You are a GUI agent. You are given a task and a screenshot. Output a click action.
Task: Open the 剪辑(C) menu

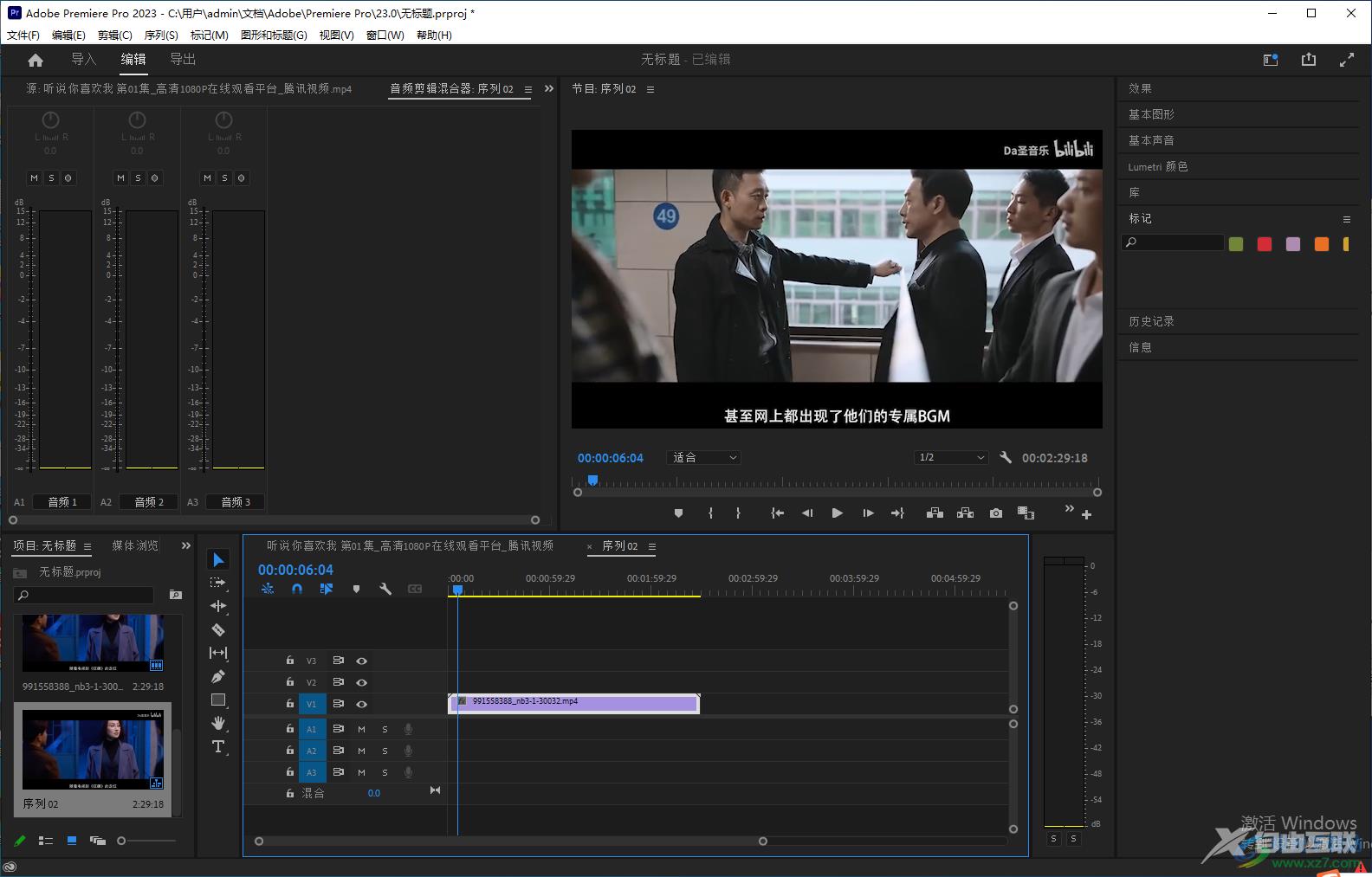click(115, 35)
